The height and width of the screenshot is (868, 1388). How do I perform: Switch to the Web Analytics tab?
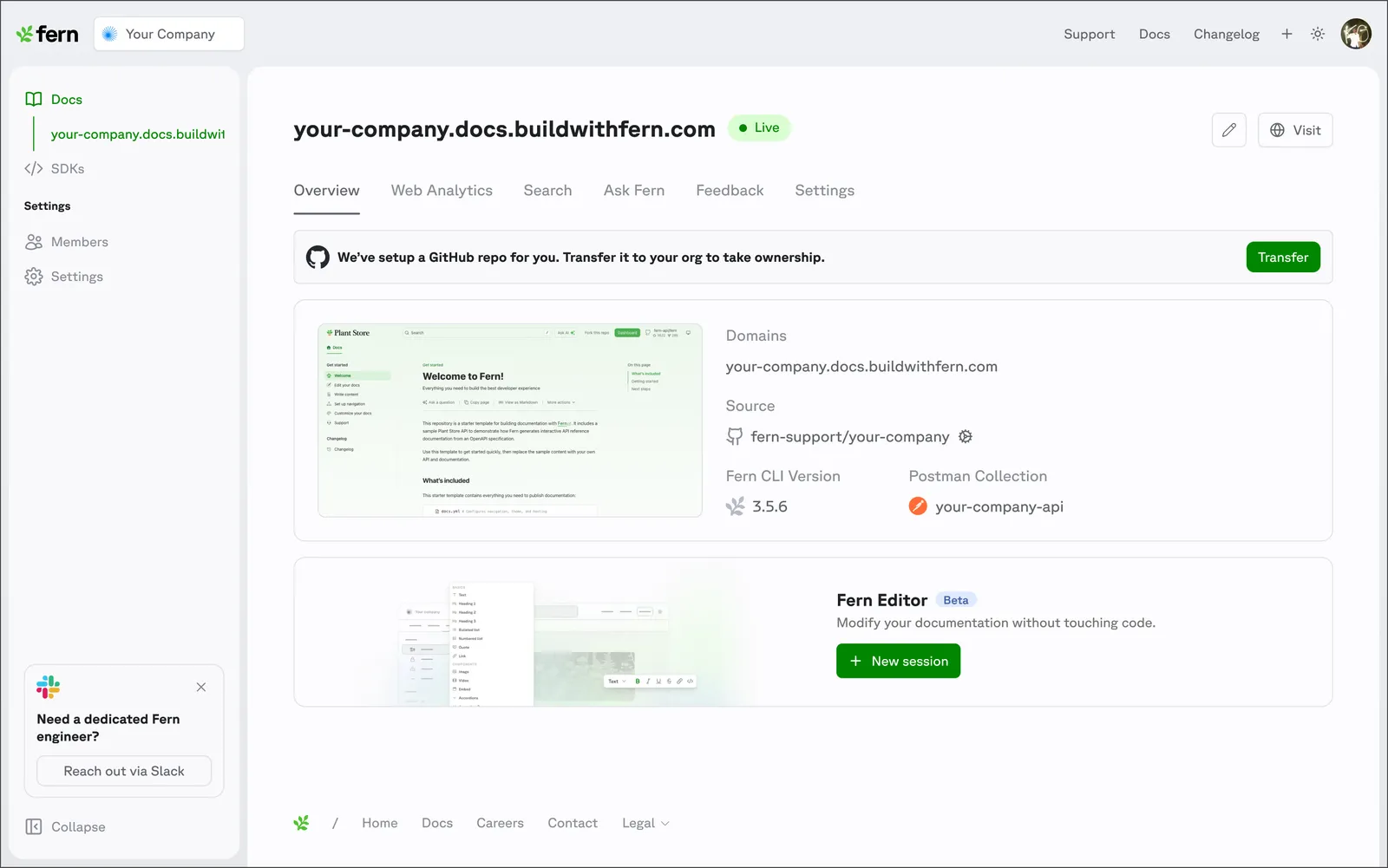442,191
